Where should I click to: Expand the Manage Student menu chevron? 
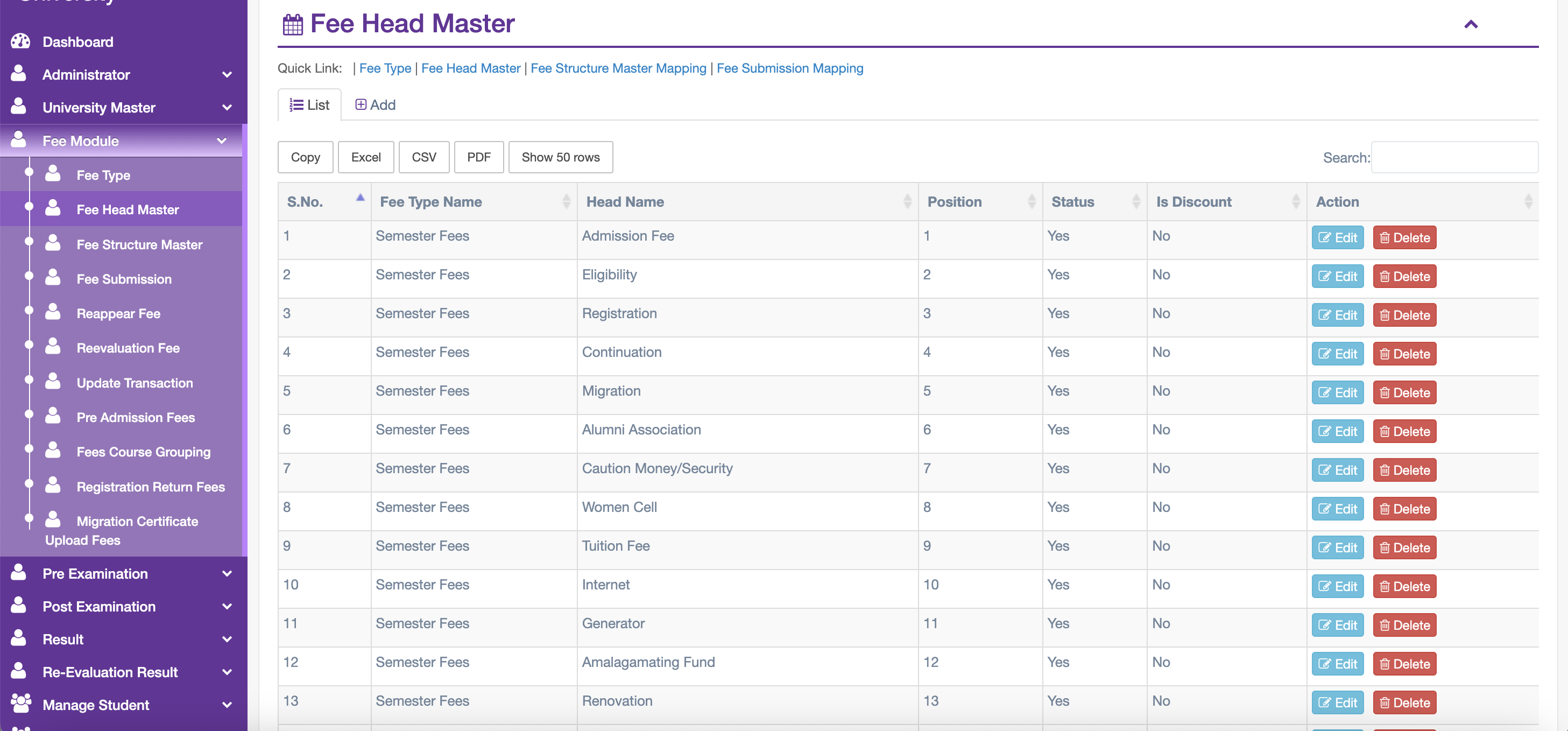tap(227, 705)
